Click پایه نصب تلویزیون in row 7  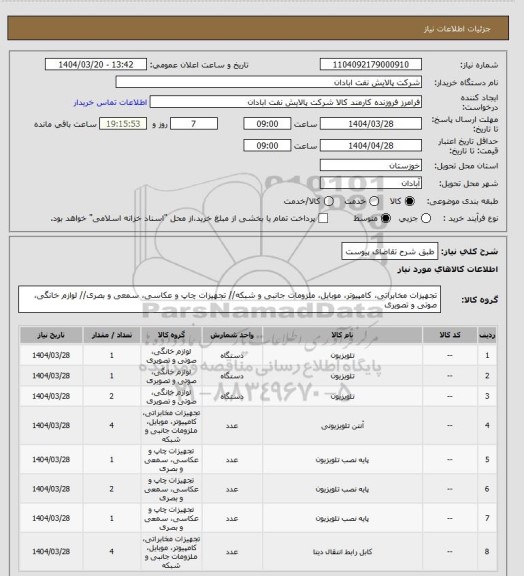click(342, 518)
